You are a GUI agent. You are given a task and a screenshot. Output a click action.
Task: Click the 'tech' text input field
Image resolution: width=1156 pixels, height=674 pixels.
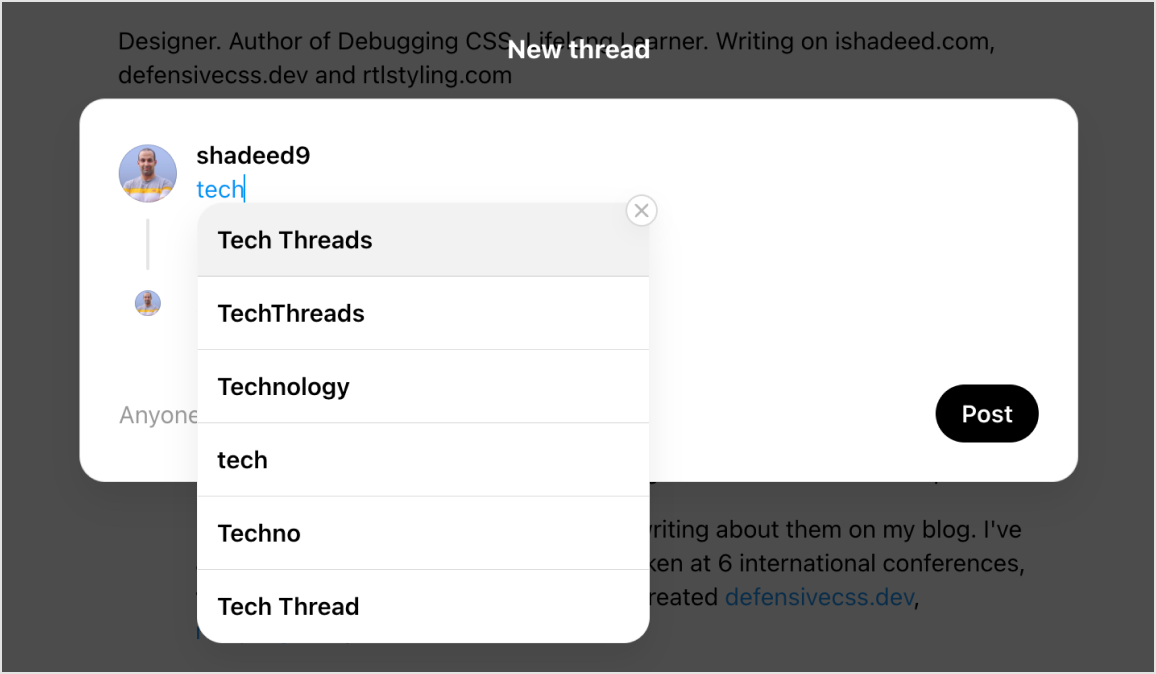tap(220, 188)
